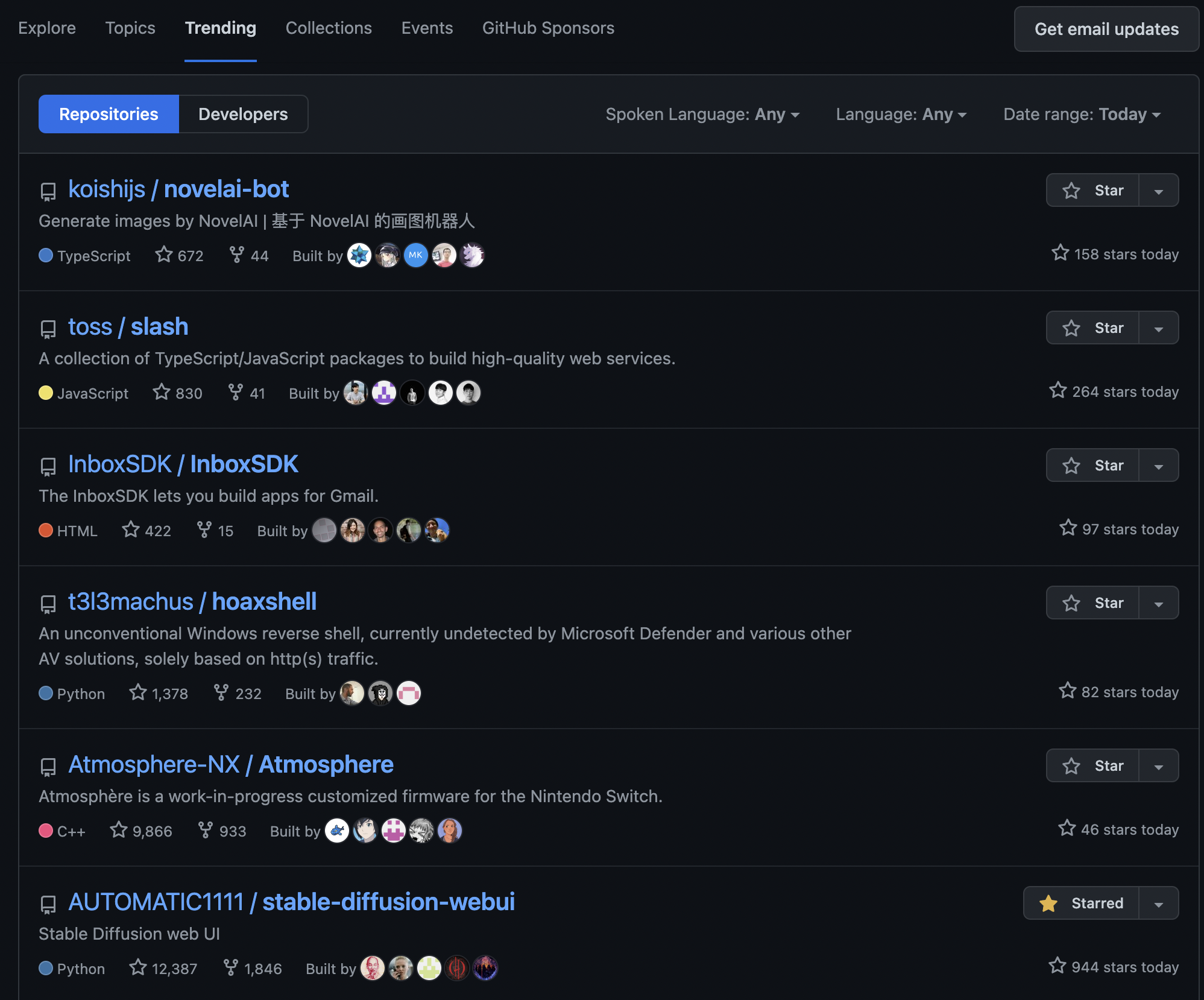The height and width of the screenshot is (1000, 1204).
Task: Click the repository icon beside InboxSDK / InboxSDK
Action: (48, 467)
